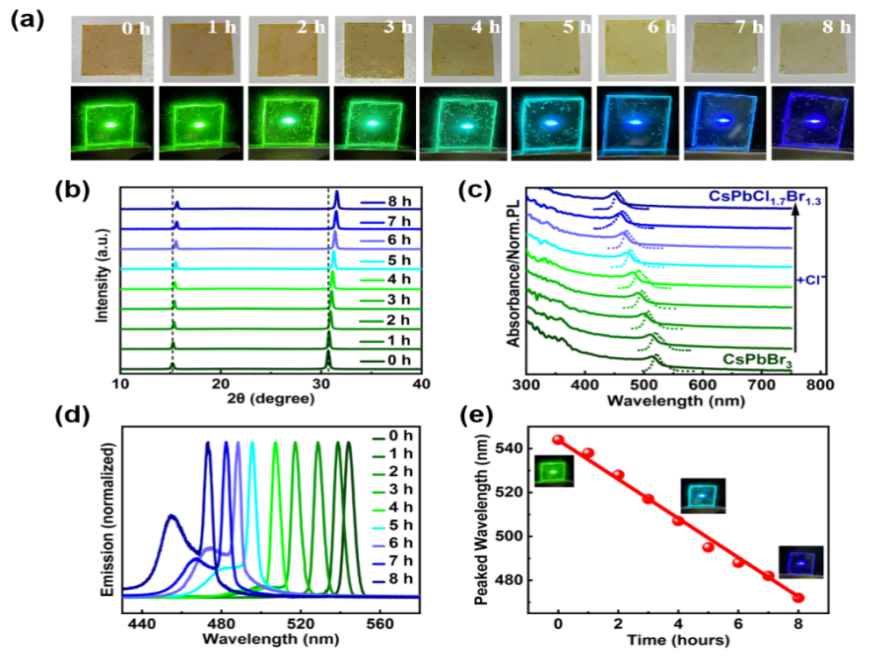This screenshot has width=890, height=657.
Task: Click the deep blue fluorescence image under 8 h
Action: (812, 125)
